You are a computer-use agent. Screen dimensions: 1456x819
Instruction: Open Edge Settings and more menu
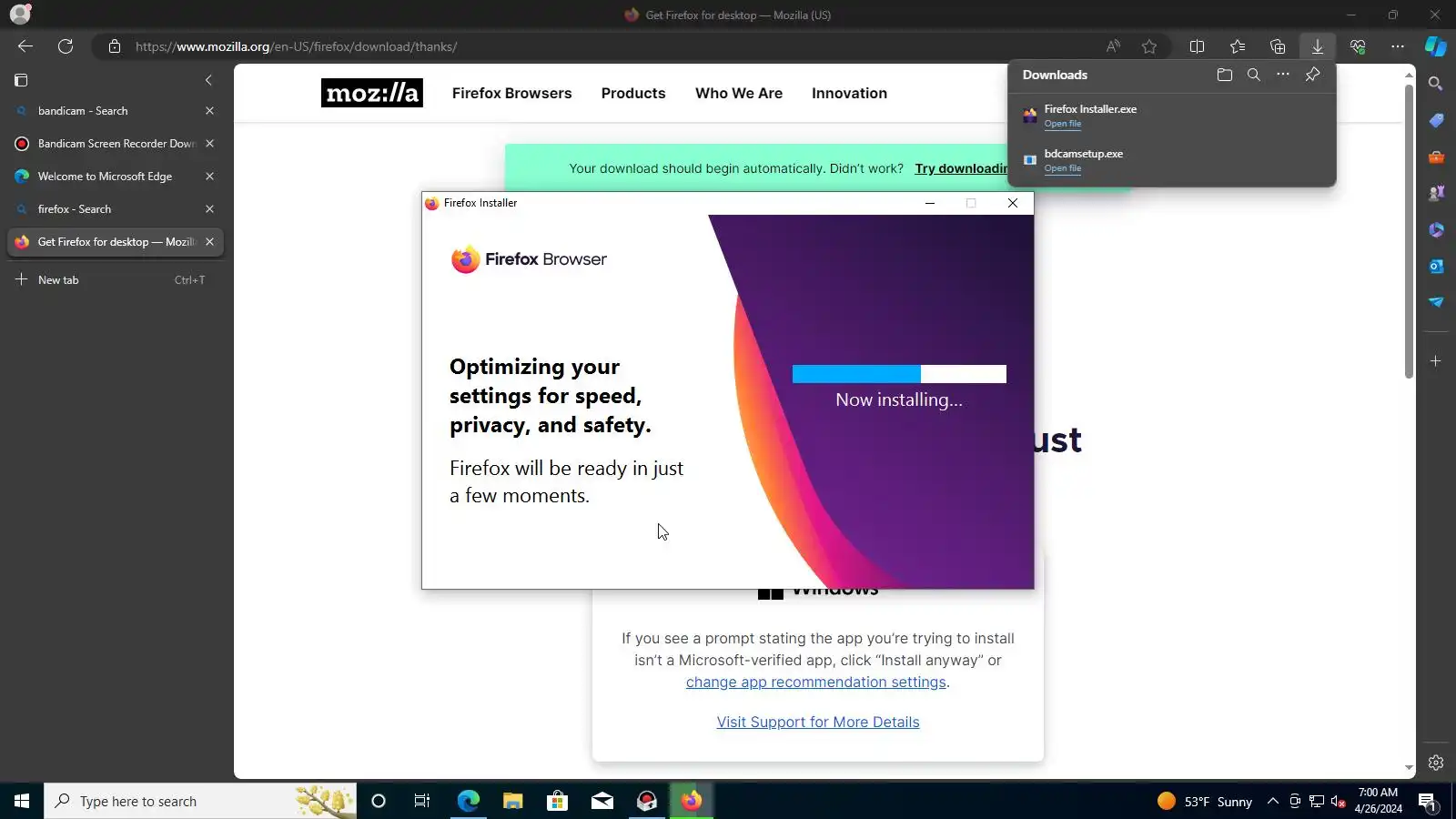1398,46
